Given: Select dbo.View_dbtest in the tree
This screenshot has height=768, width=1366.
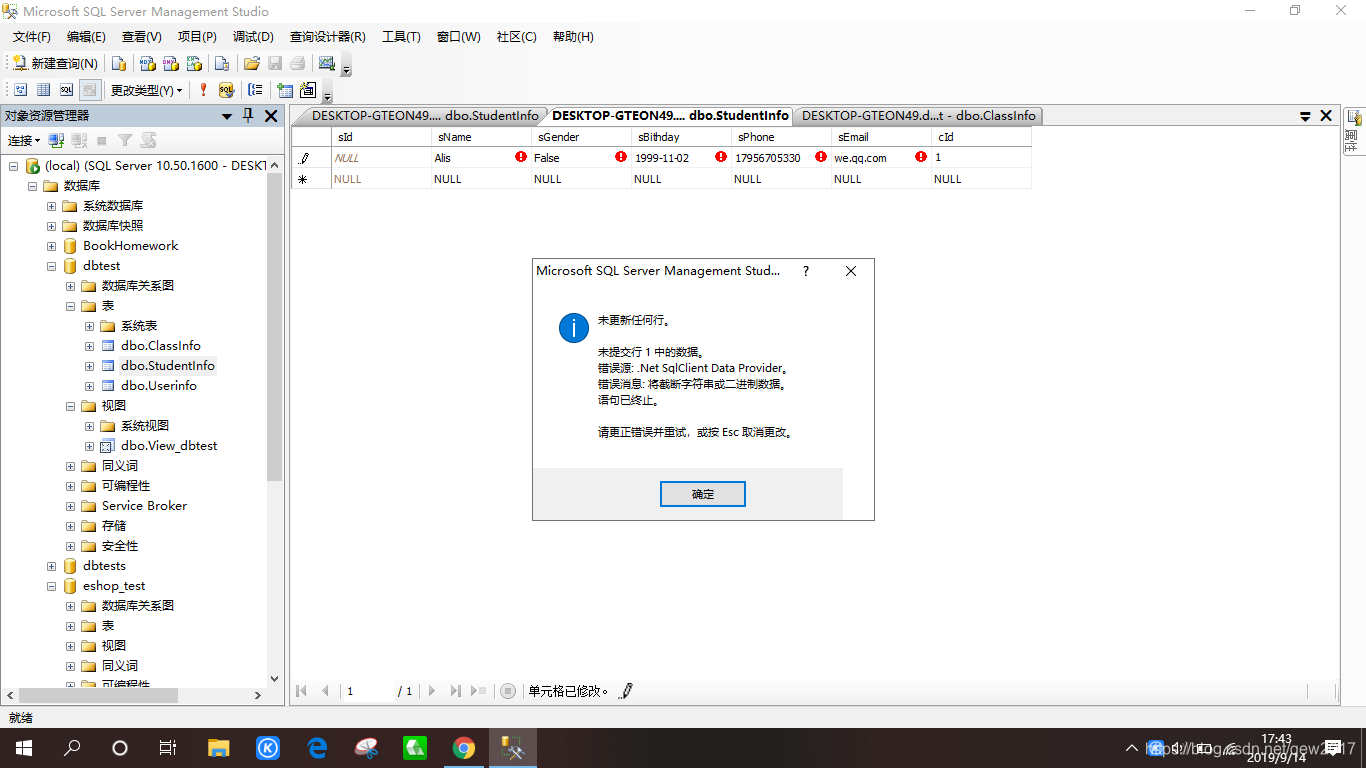Looking at the screenshot, I should 169,446.
